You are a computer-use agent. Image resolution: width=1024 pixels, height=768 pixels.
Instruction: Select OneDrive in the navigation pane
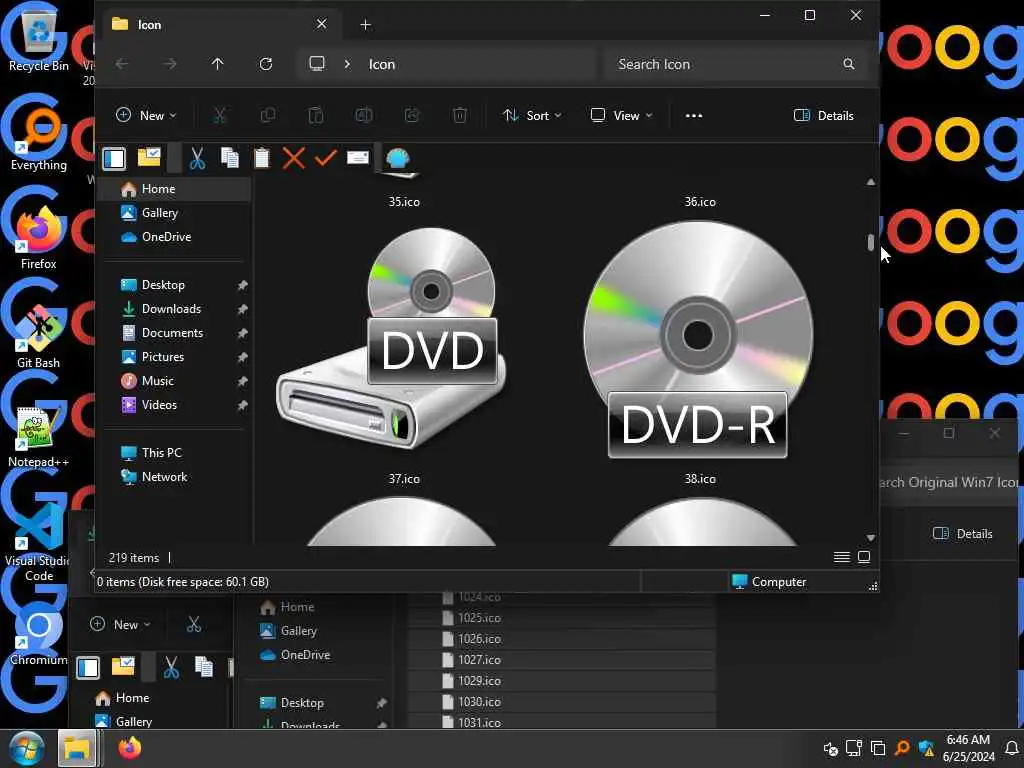(175, 237)
